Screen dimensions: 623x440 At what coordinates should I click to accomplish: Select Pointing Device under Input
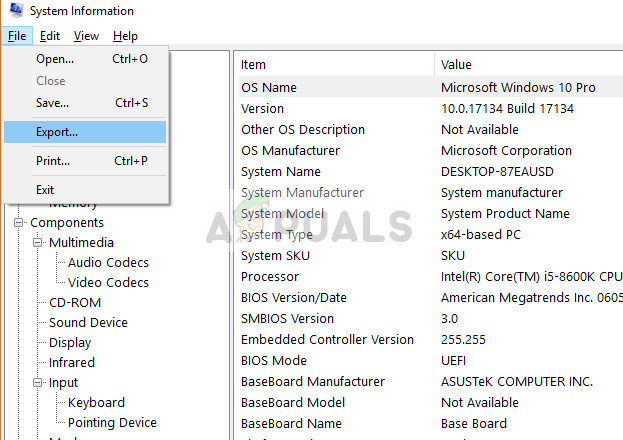tap(111, 423)
